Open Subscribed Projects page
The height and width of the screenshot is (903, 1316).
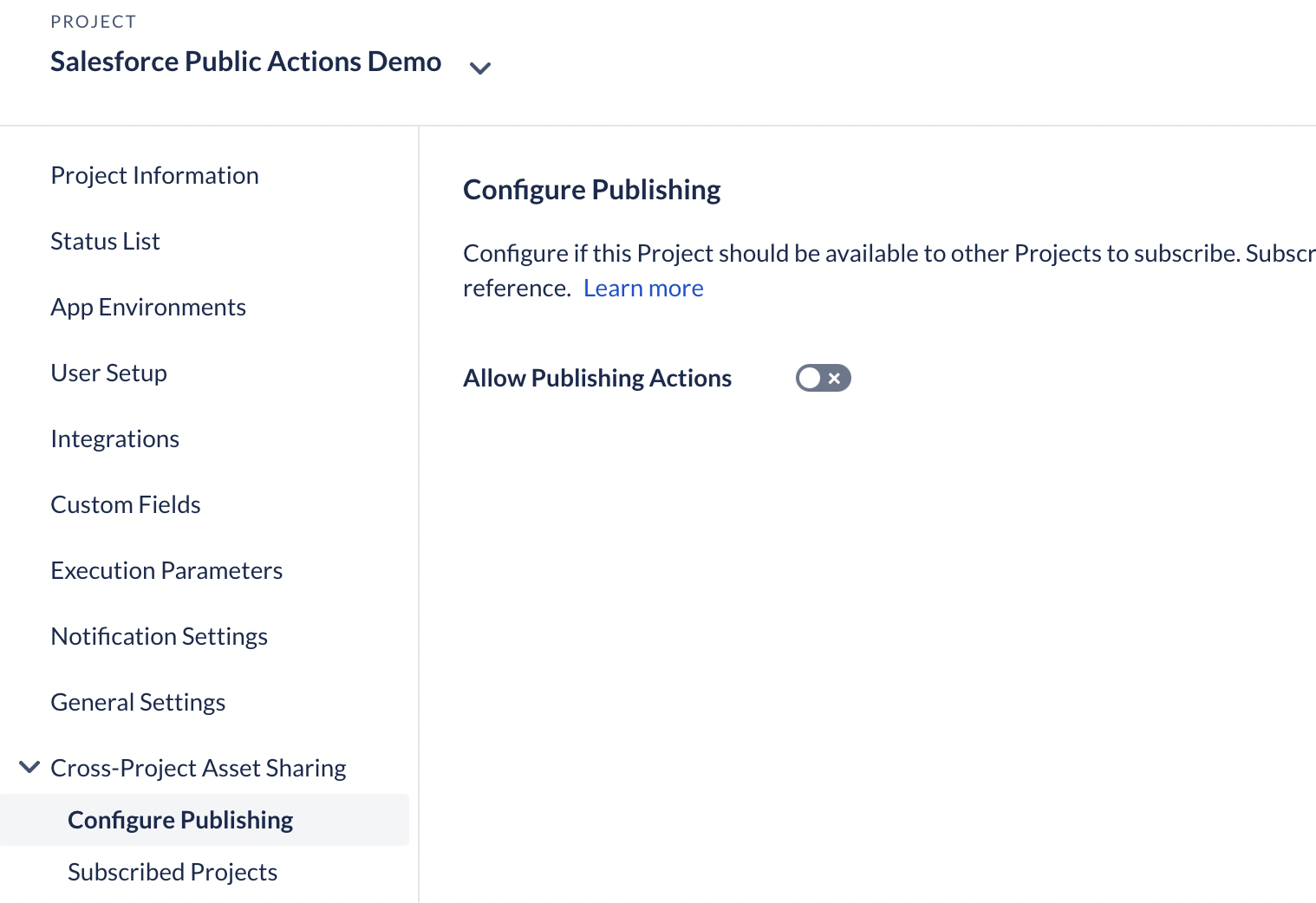click(x=173, y=872)
